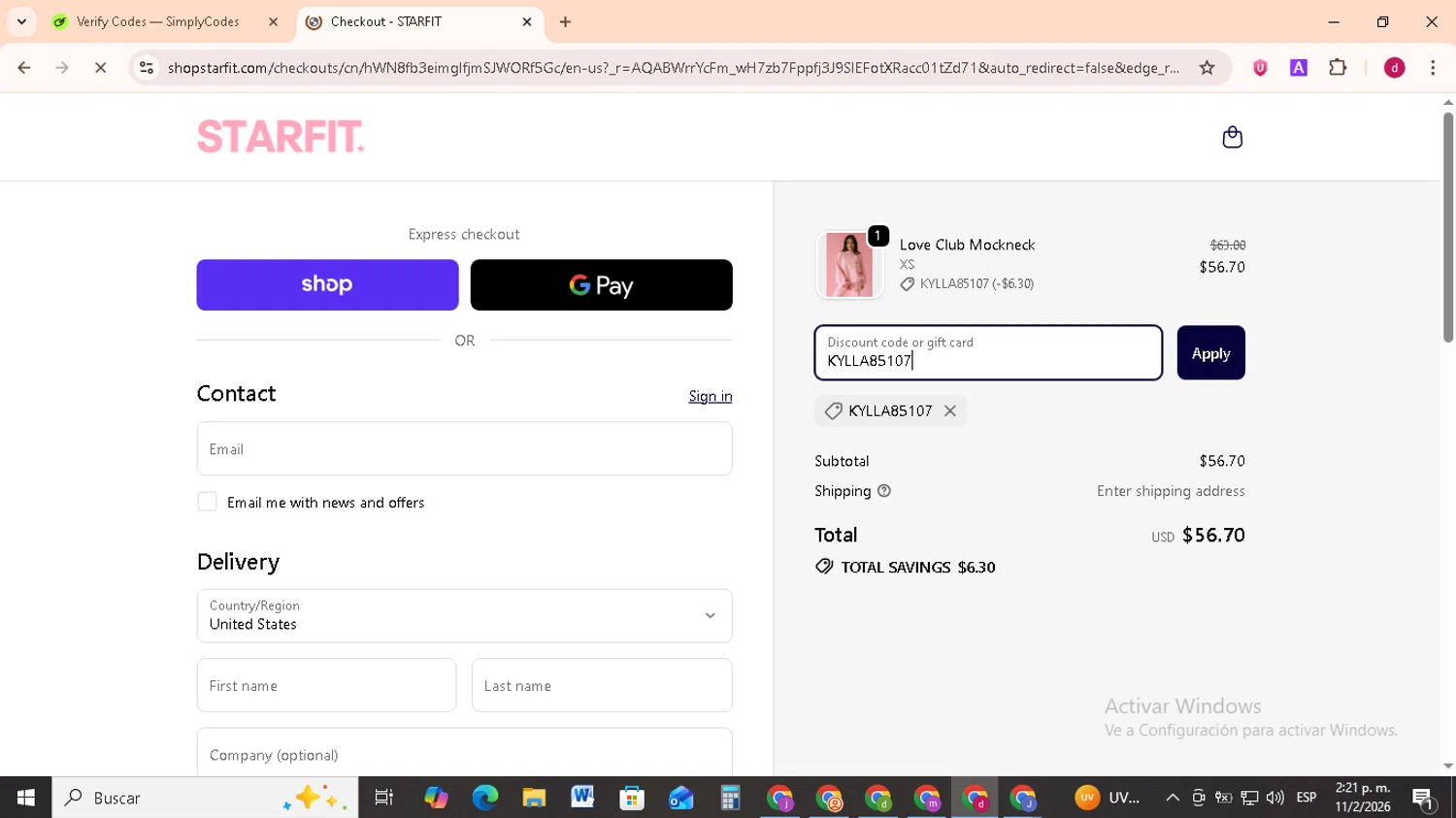The image size is (1456, 818).
Task: Open a new browser tab
Action: [565, 21]
